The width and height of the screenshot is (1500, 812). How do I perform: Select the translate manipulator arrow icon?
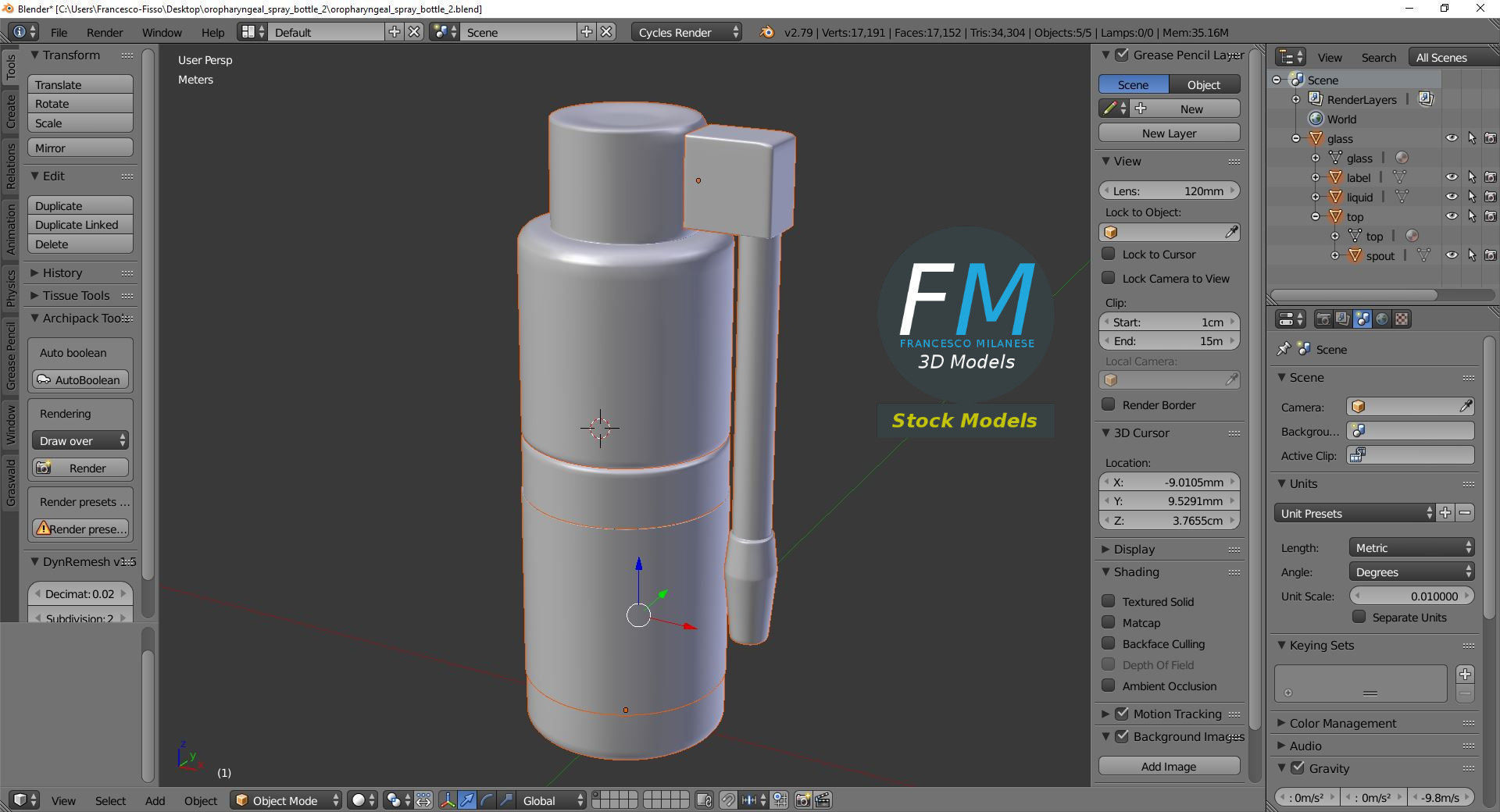click(467, 800)
